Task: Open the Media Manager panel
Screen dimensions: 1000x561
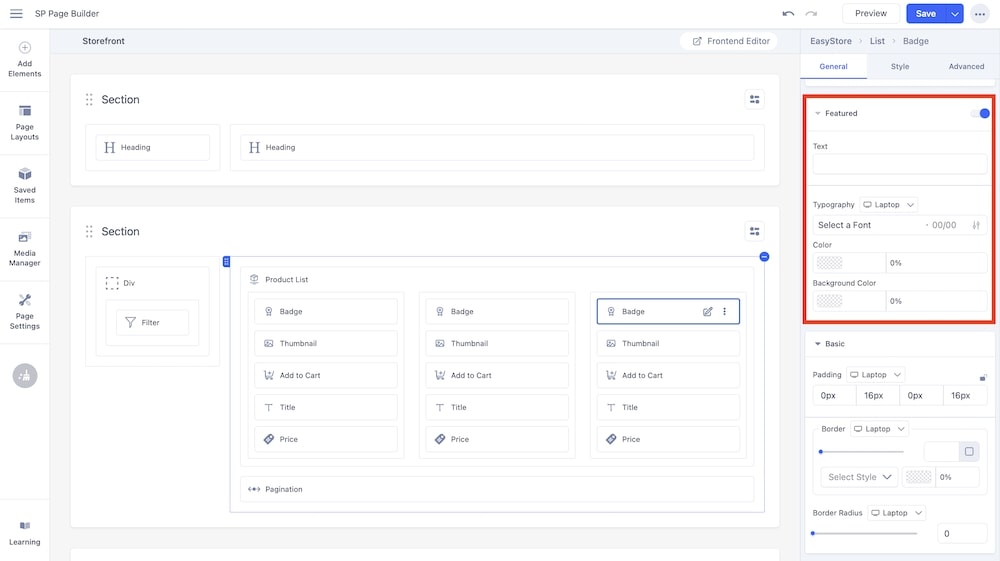Action: (x=25, y=249)
